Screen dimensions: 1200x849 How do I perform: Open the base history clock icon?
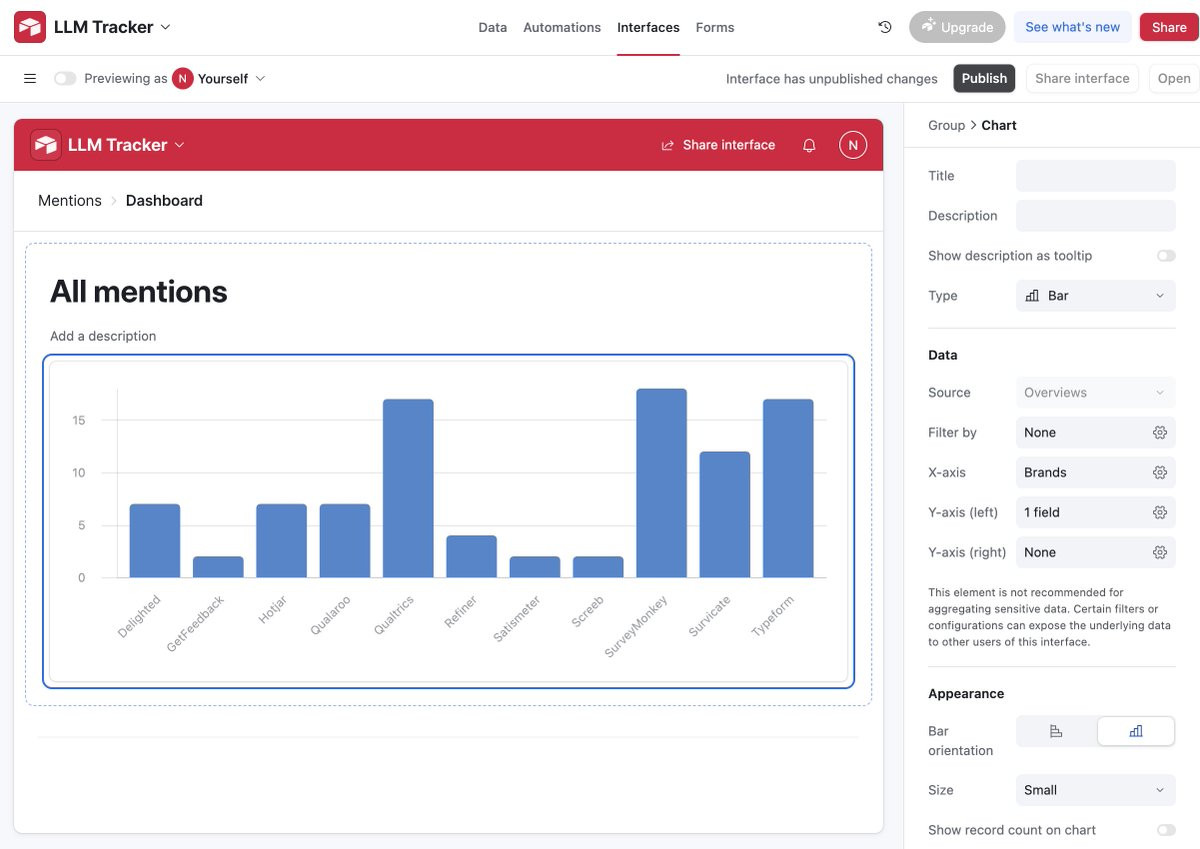[x=885, y=27]
